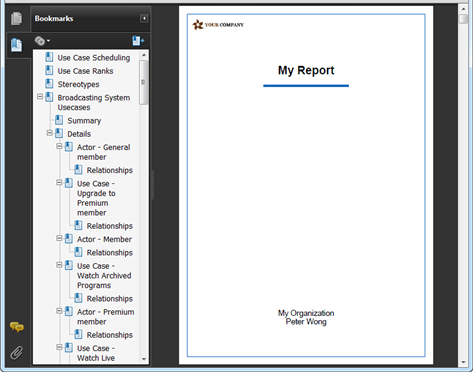Select the Summary bookmark
This screenshot has height=372, width=473.
pyautogui.click(x=84, y=121)
